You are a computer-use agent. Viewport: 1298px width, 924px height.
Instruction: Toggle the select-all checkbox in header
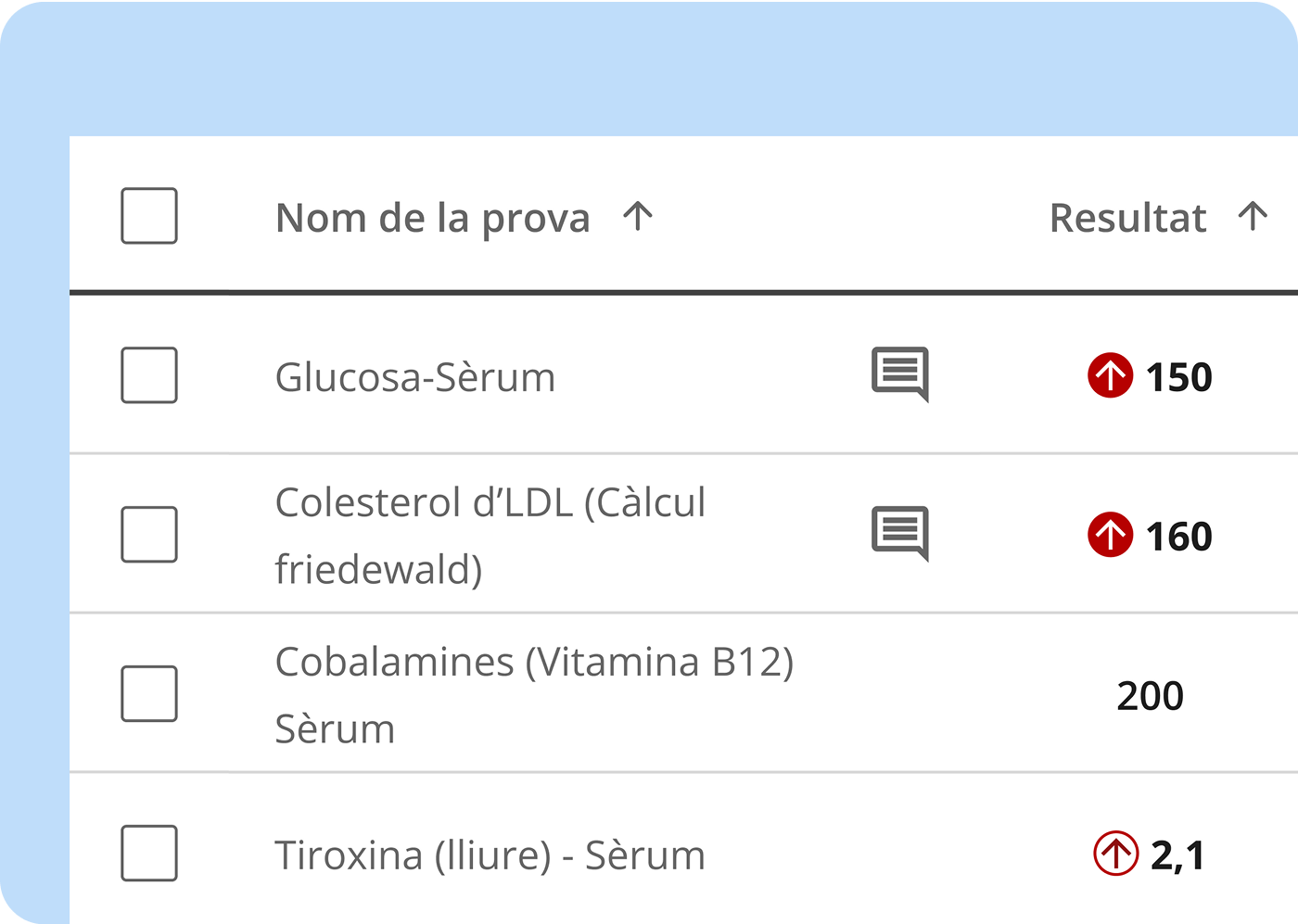[149, 216]
